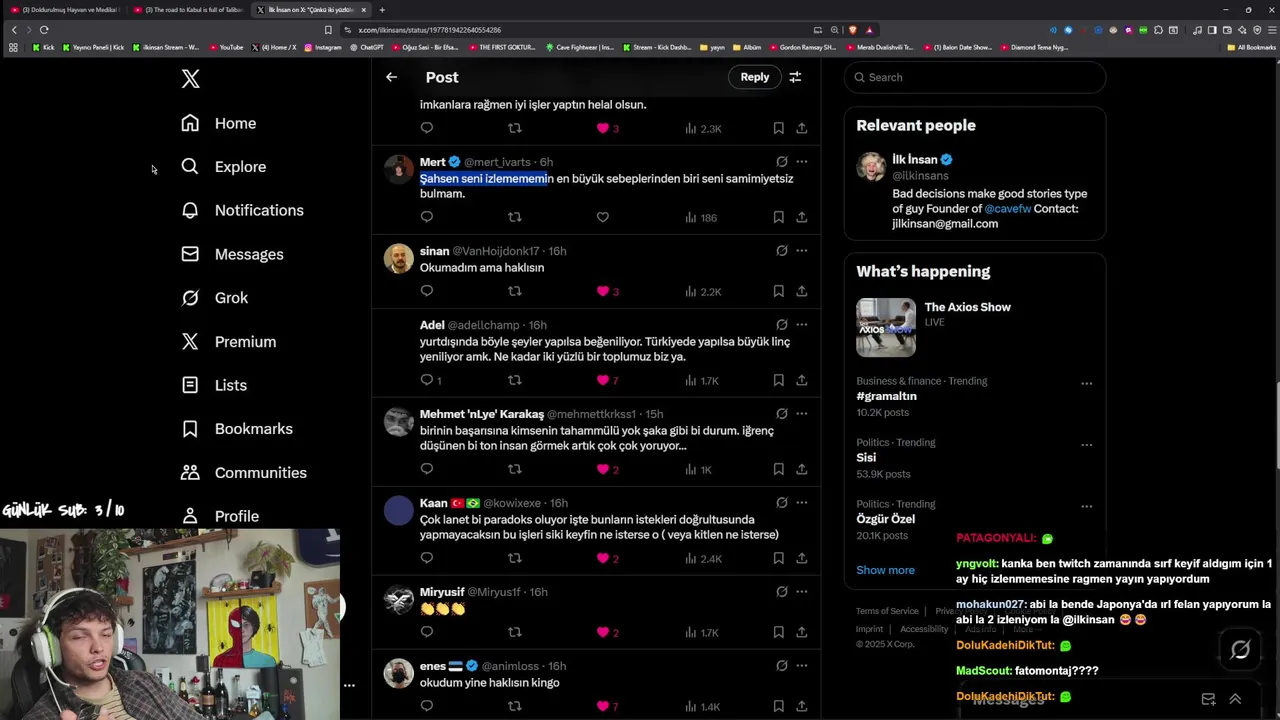Screen dimensions: 1280x720
Task: Switch to The road to Kabul tab
Action: (188, 10)
